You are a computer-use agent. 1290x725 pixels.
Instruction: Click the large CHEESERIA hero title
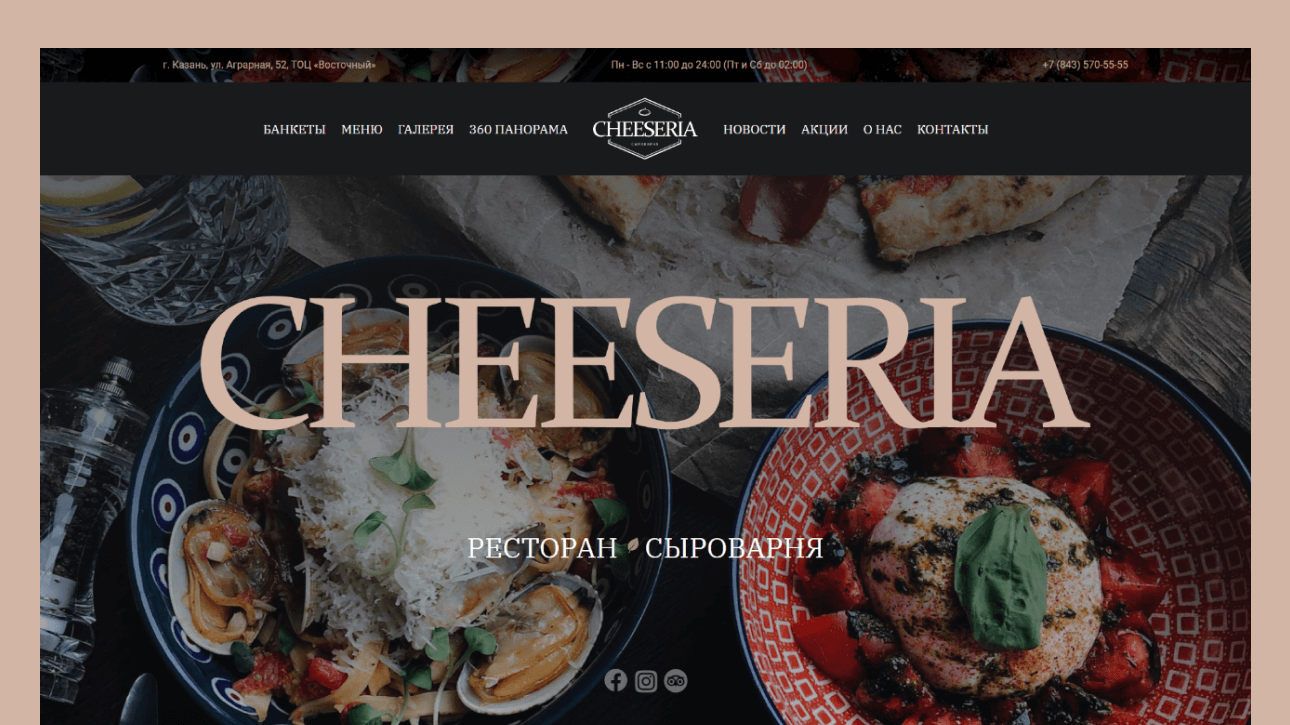[x=644, y=363]
